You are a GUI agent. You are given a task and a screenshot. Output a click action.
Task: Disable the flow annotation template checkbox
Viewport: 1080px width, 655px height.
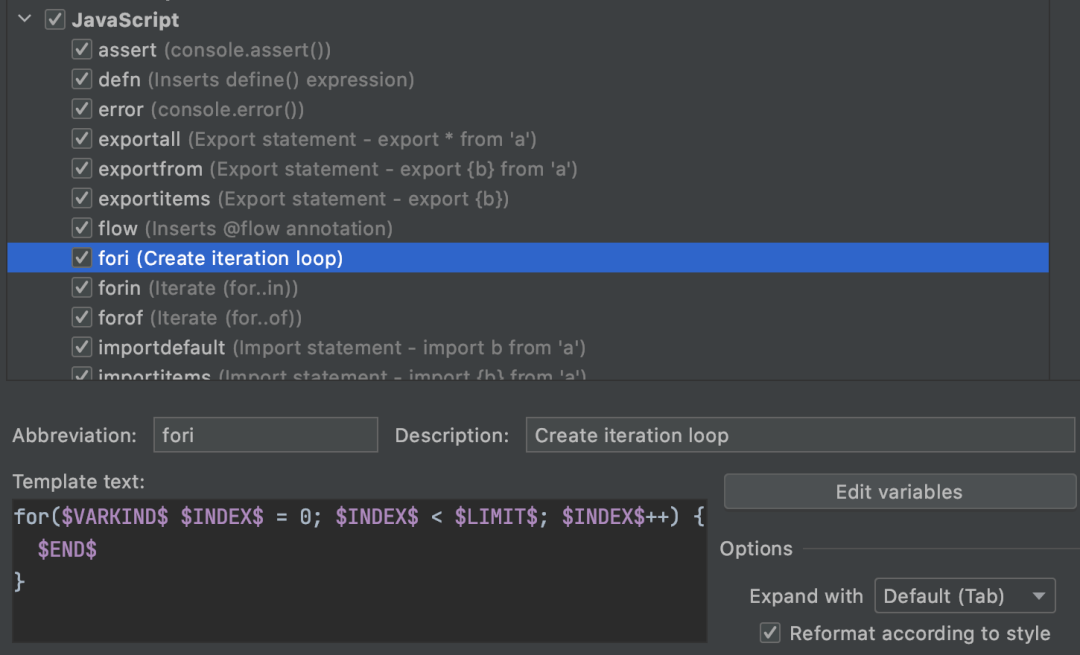(82, 229)
